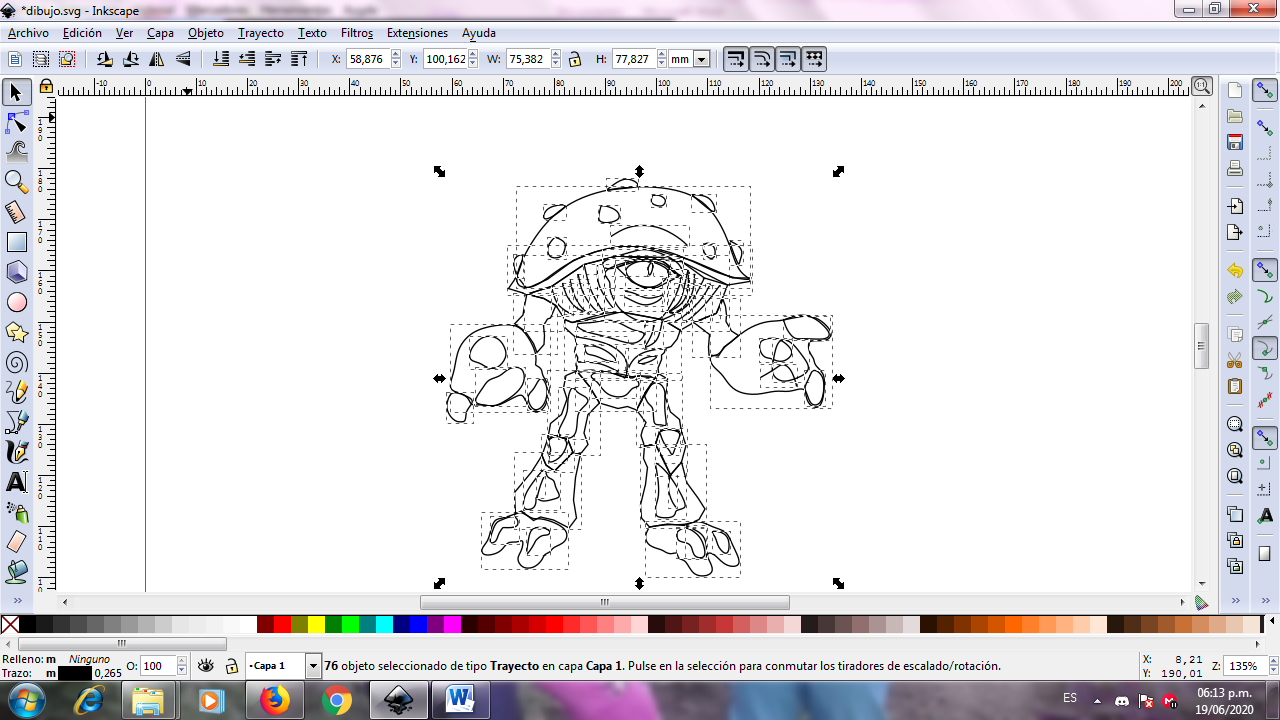The width and height of the screenshot is (1280, 720).
Task: Lower selection to bottom
Action: [221, 59]
